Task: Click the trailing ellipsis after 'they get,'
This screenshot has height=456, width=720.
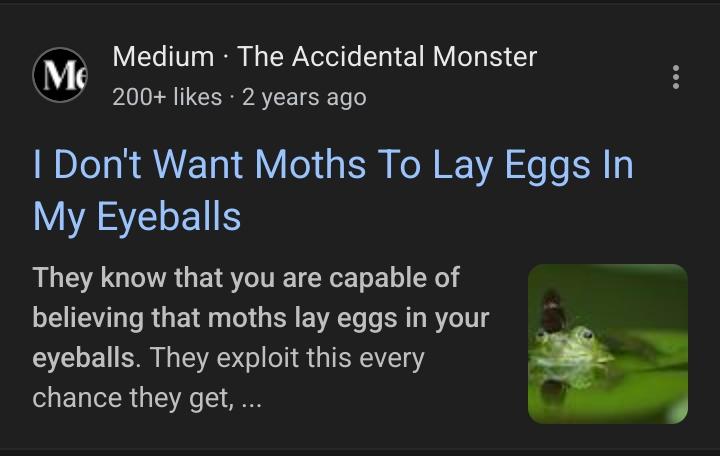Action: click(x=251, y=404)
